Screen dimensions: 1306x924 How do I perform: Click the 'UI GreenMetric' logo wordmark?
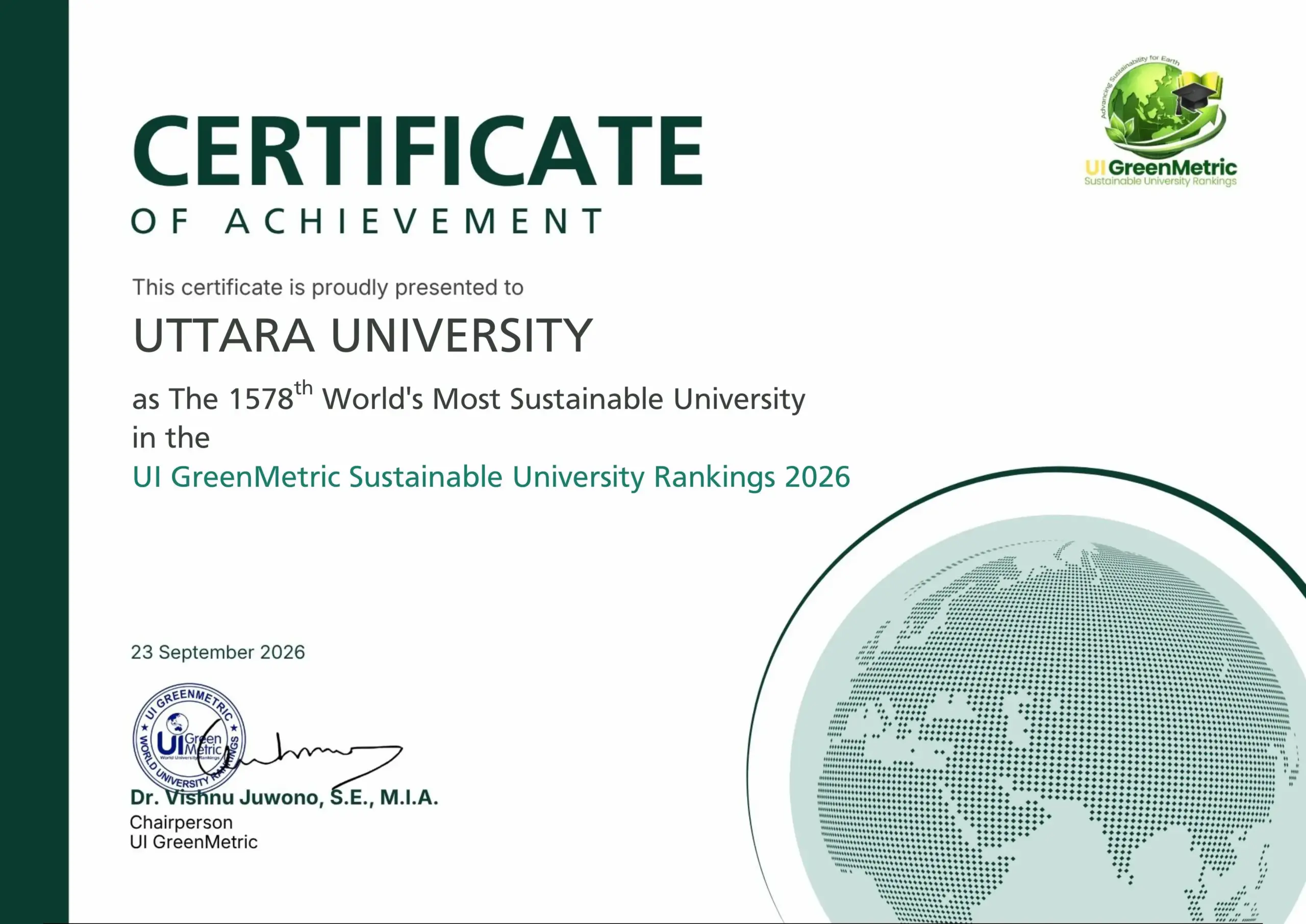1161,167
